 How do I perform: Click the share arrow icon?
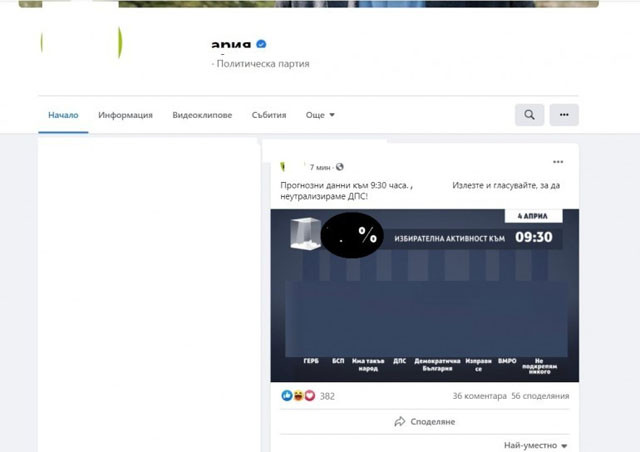coord(400,421)
